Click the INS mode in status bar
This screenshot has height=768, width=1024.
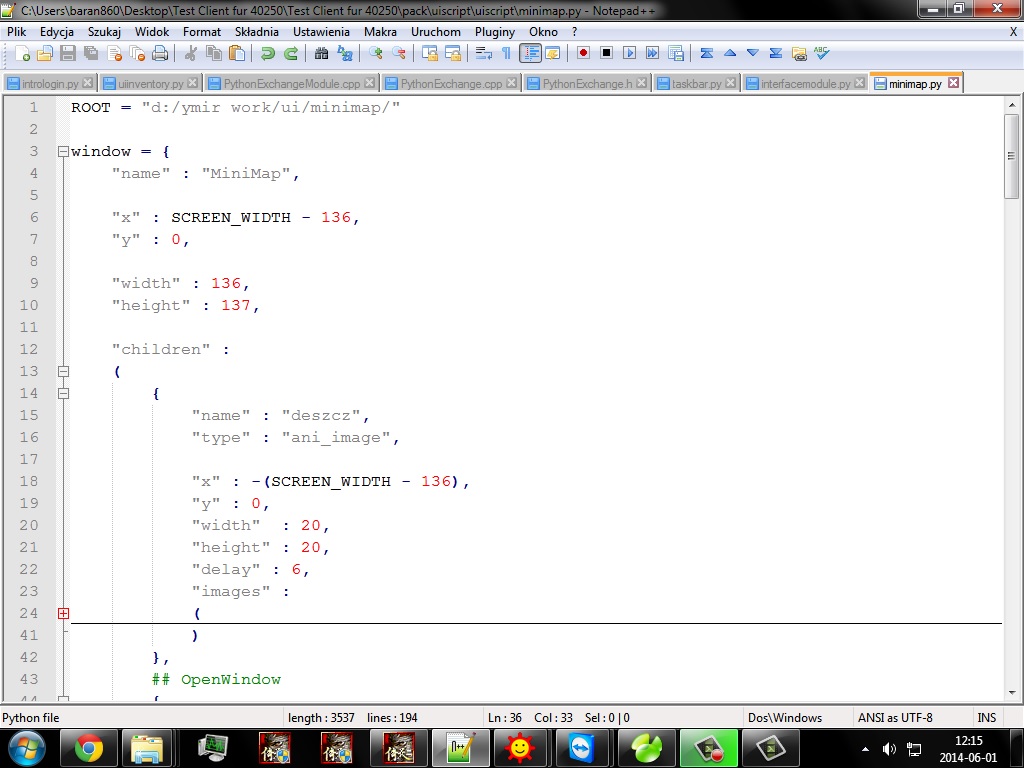point(986,718)
